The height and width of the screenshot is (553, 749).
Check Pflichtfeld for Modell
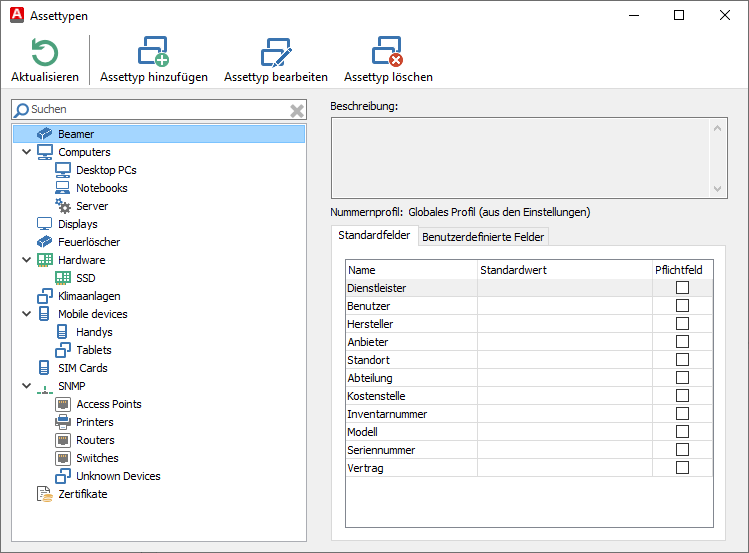point(682,431)
